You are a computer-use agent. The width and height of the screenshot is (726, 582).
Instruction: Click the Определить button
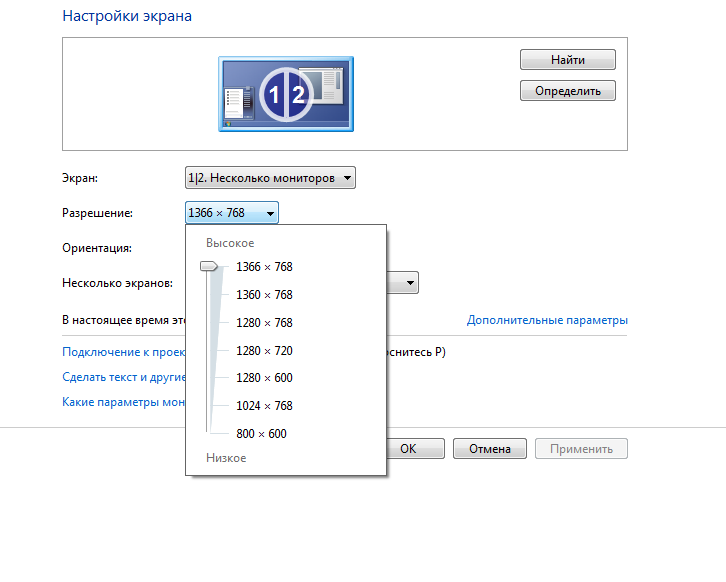pos(568,91)
